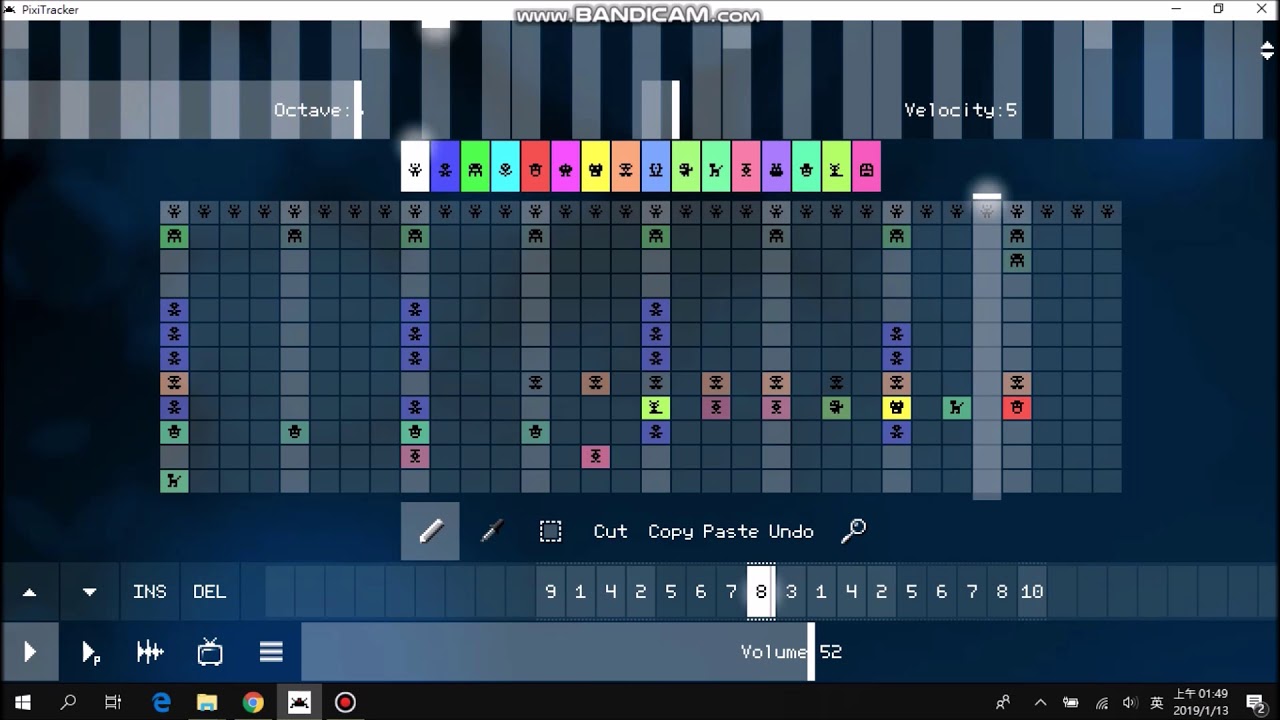Viewport: 1280px width, 720px height.
Task: Activate the rectangular selection tool
Action: click(550, 531)
